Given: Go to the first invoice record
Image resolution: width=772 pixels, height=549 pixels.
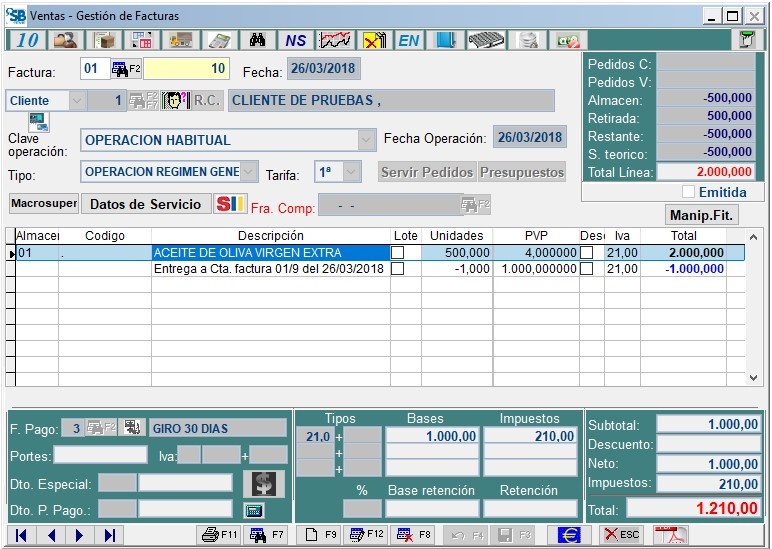Looking at the screenshot, I should (21, 535).
